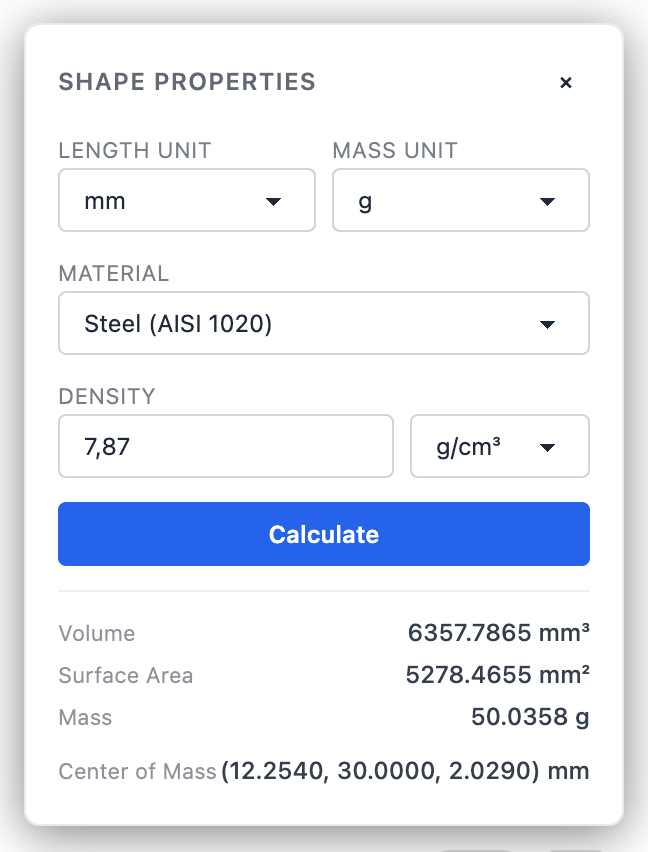Close the Shape Properties dialog

click(565, 83)
